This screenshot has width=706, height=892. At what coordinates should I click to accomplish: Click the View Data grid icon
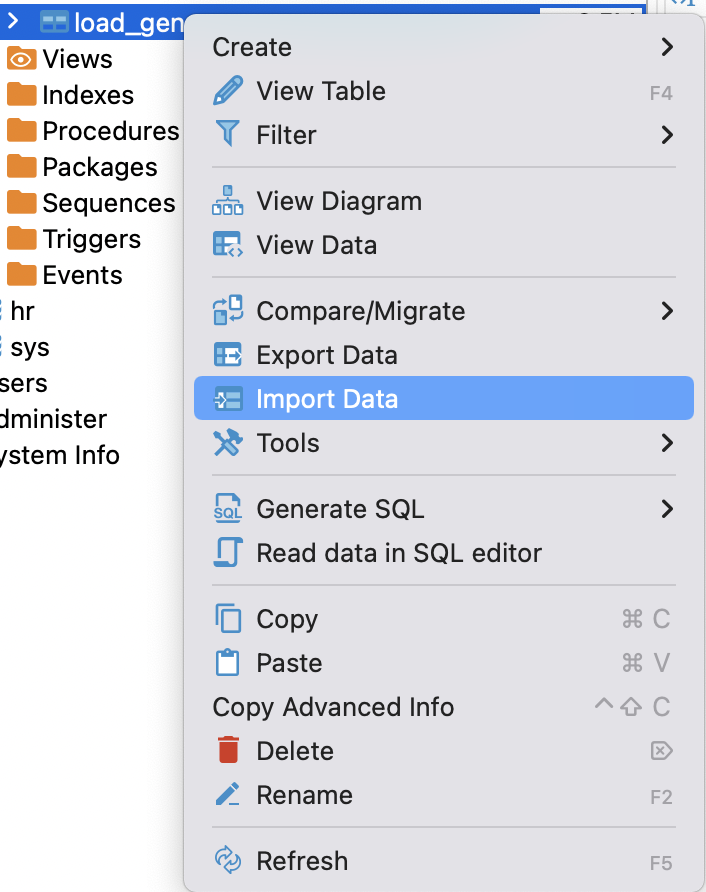coord(228,245)
